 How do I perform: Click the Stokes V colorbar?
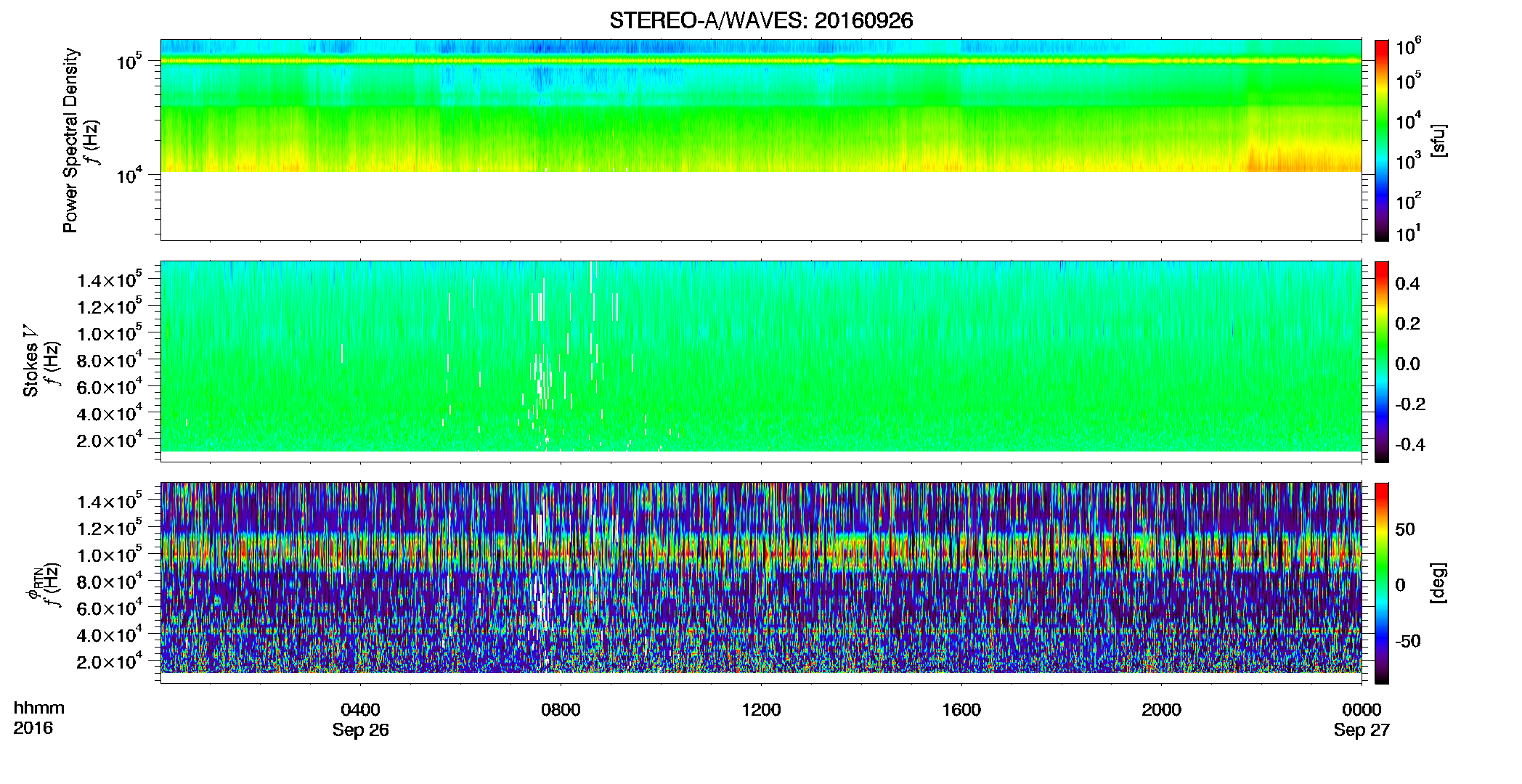point(1381,362)
